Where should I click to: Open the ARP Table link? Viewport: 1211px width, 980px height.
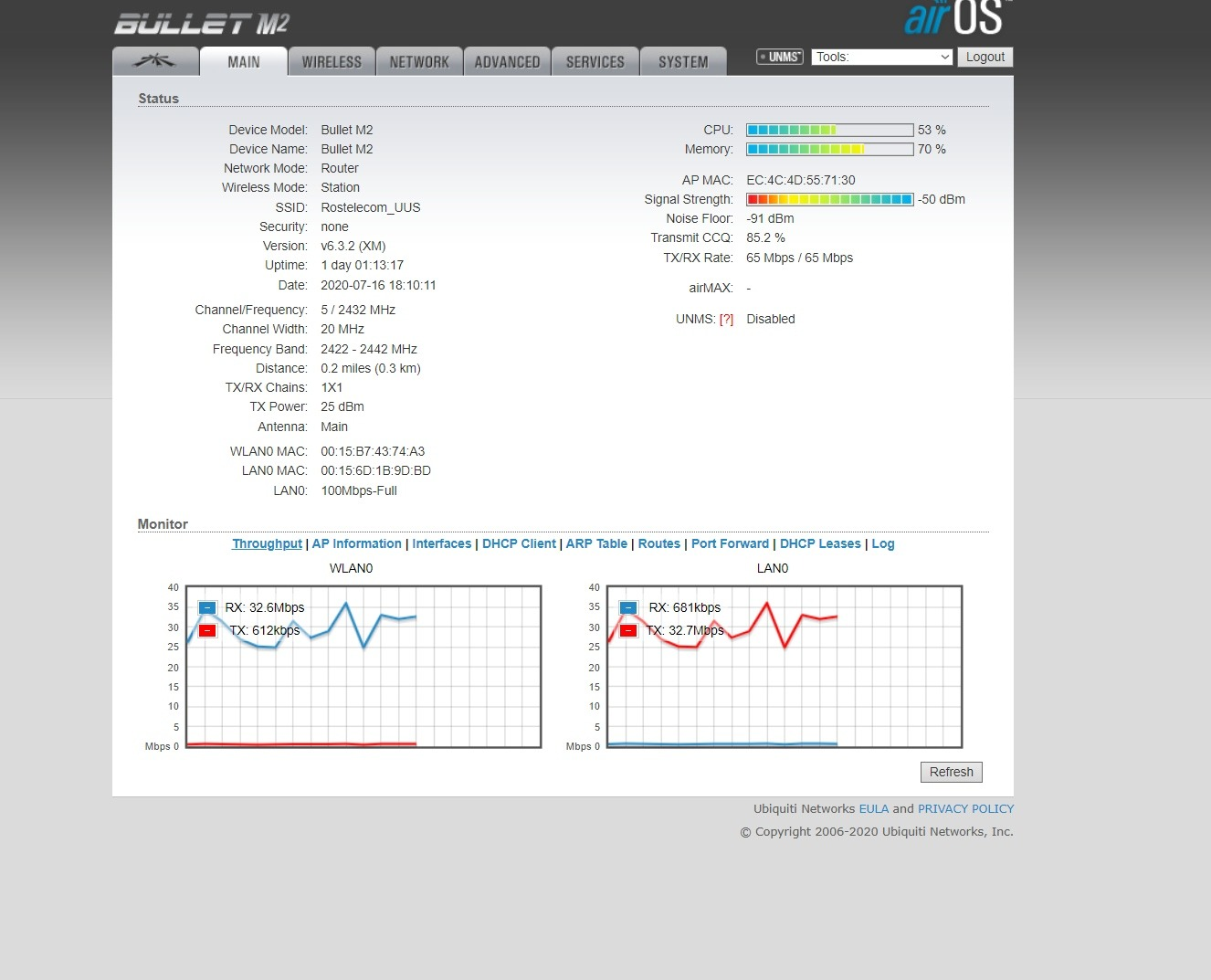(x=596, y=543)
